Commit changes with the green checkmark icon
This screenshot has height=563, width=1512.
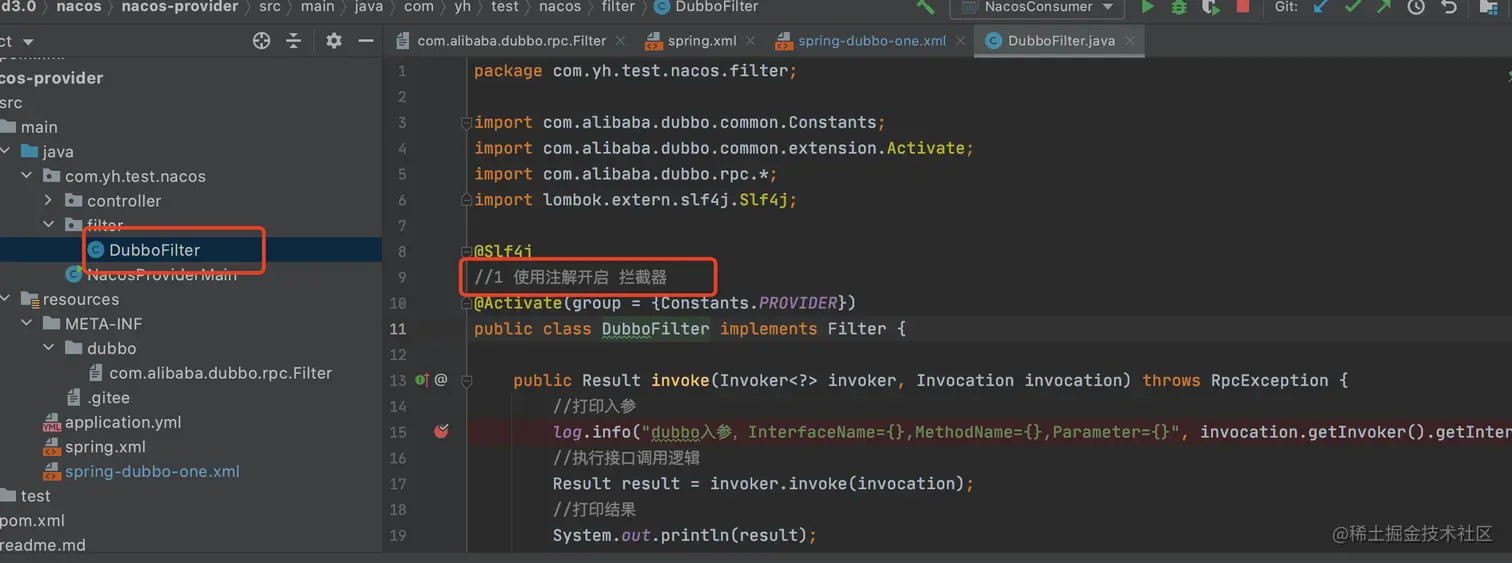click(x=1353, y=7)
